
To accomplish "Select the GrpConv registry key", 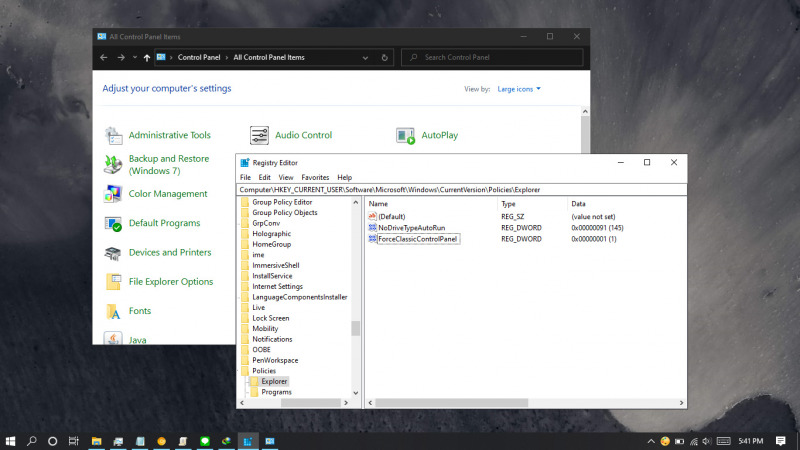I will point(266,223).
